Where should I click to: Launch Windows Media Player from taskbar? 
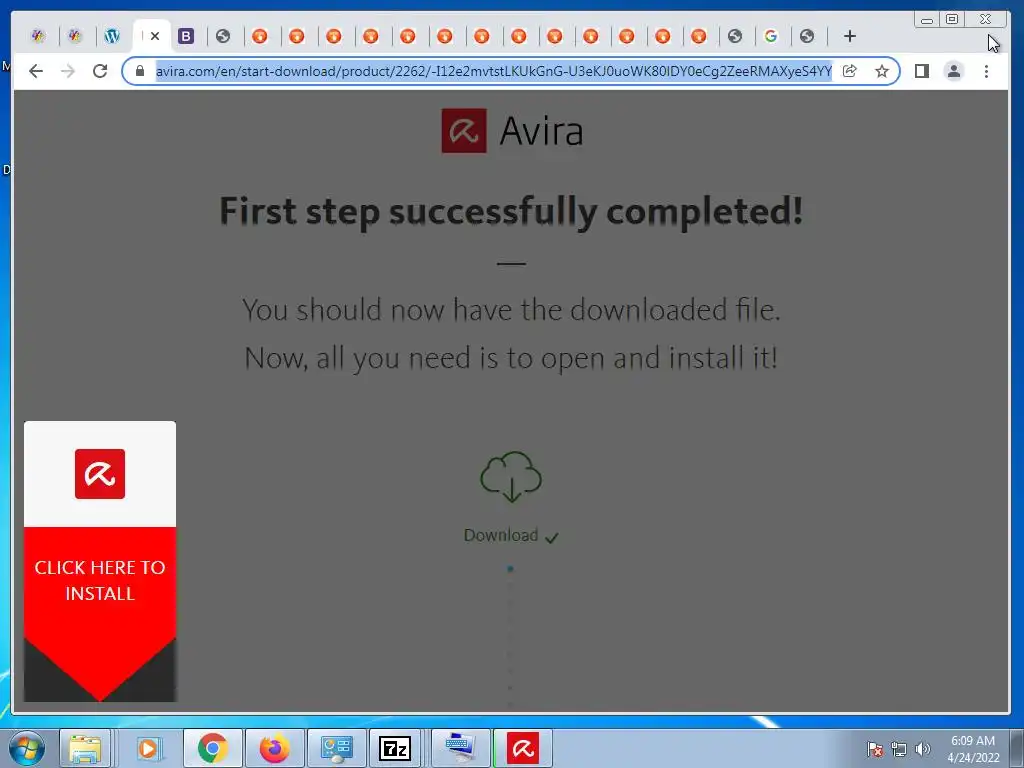click(148, 748)
